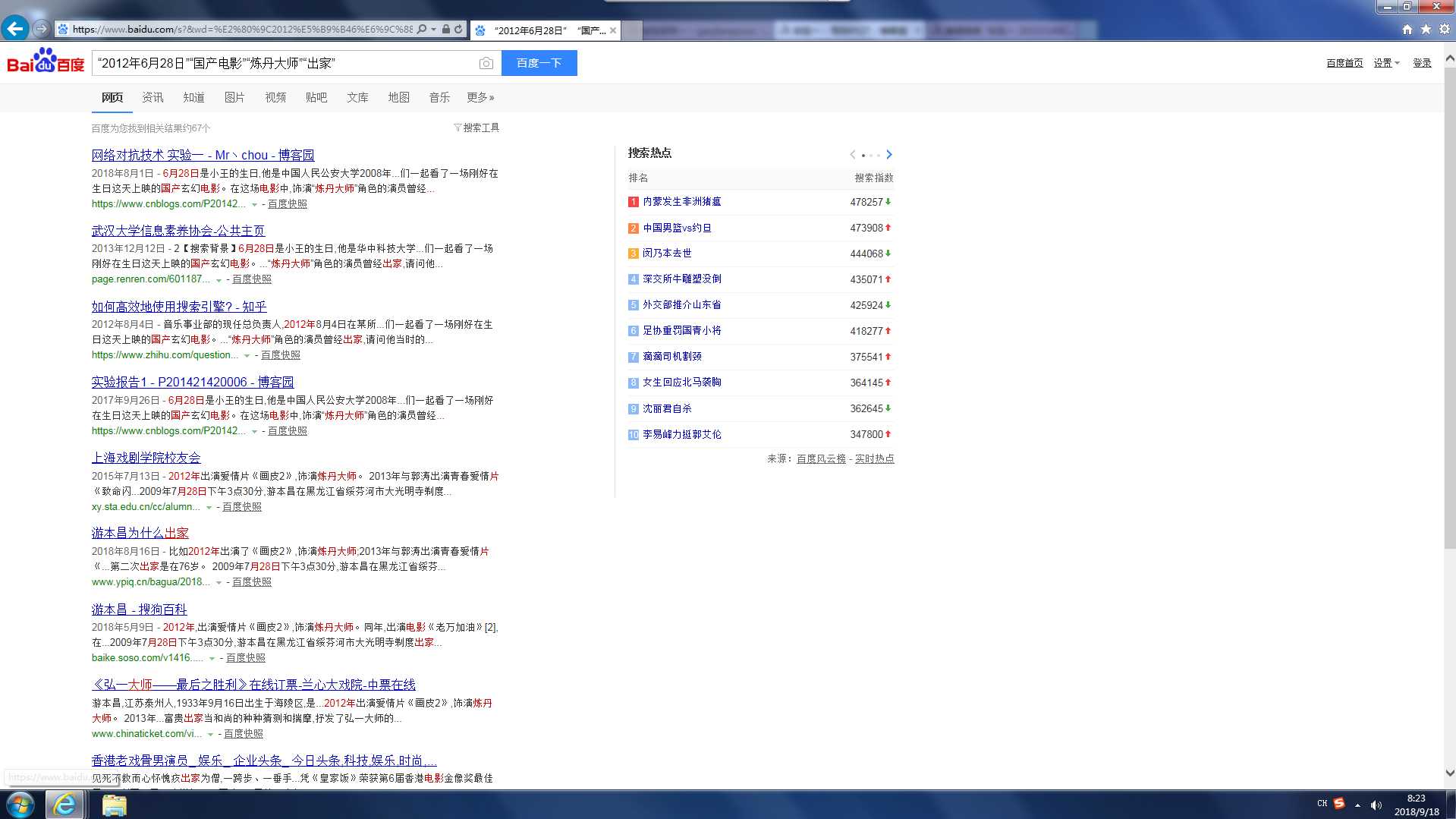This screenshot has width=1456, height=819.
Task: Open Internet Explorer from the taskbar
Action: 64,805
